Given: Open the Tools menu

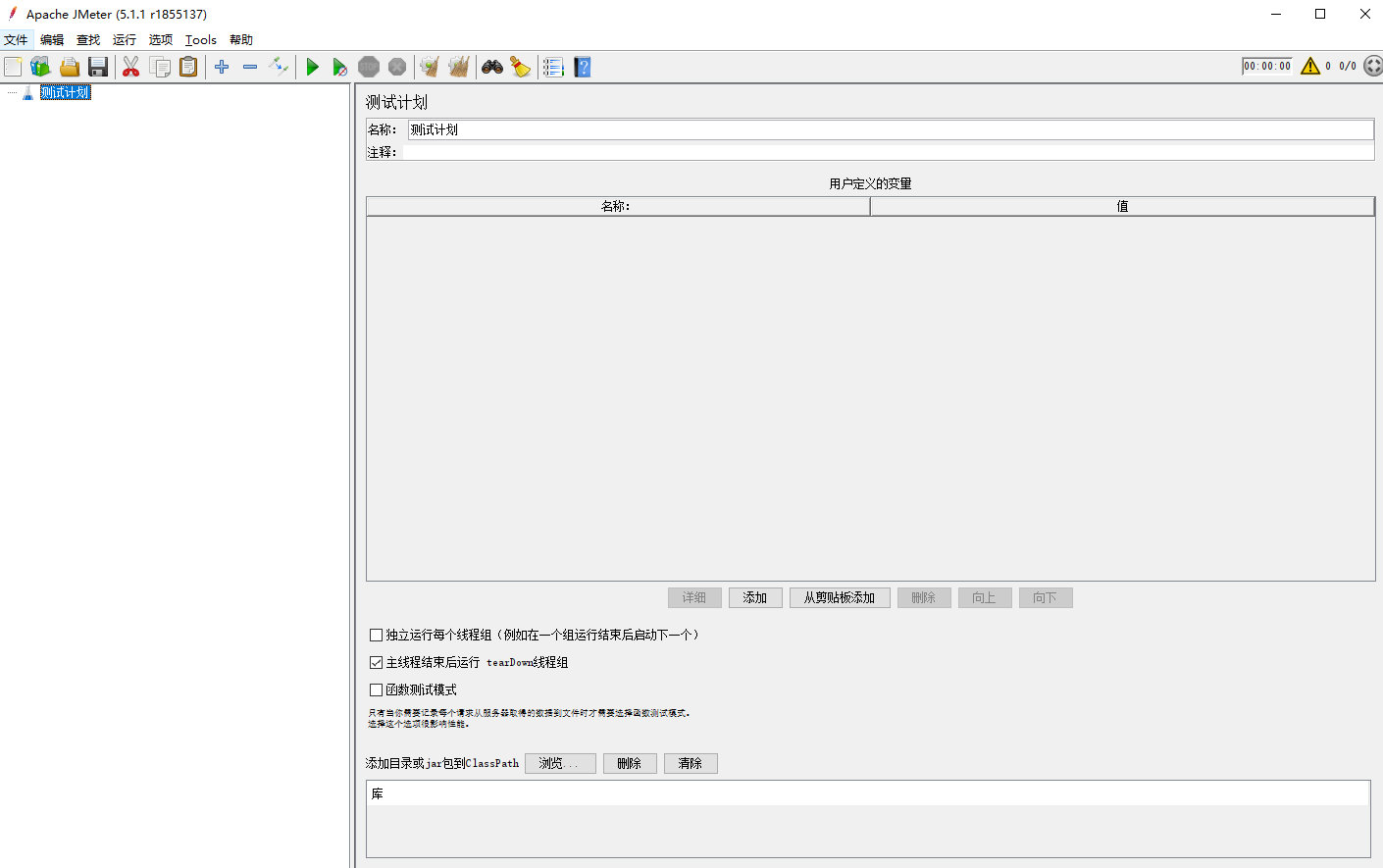Looking at the screenshot, I should 201,40.
